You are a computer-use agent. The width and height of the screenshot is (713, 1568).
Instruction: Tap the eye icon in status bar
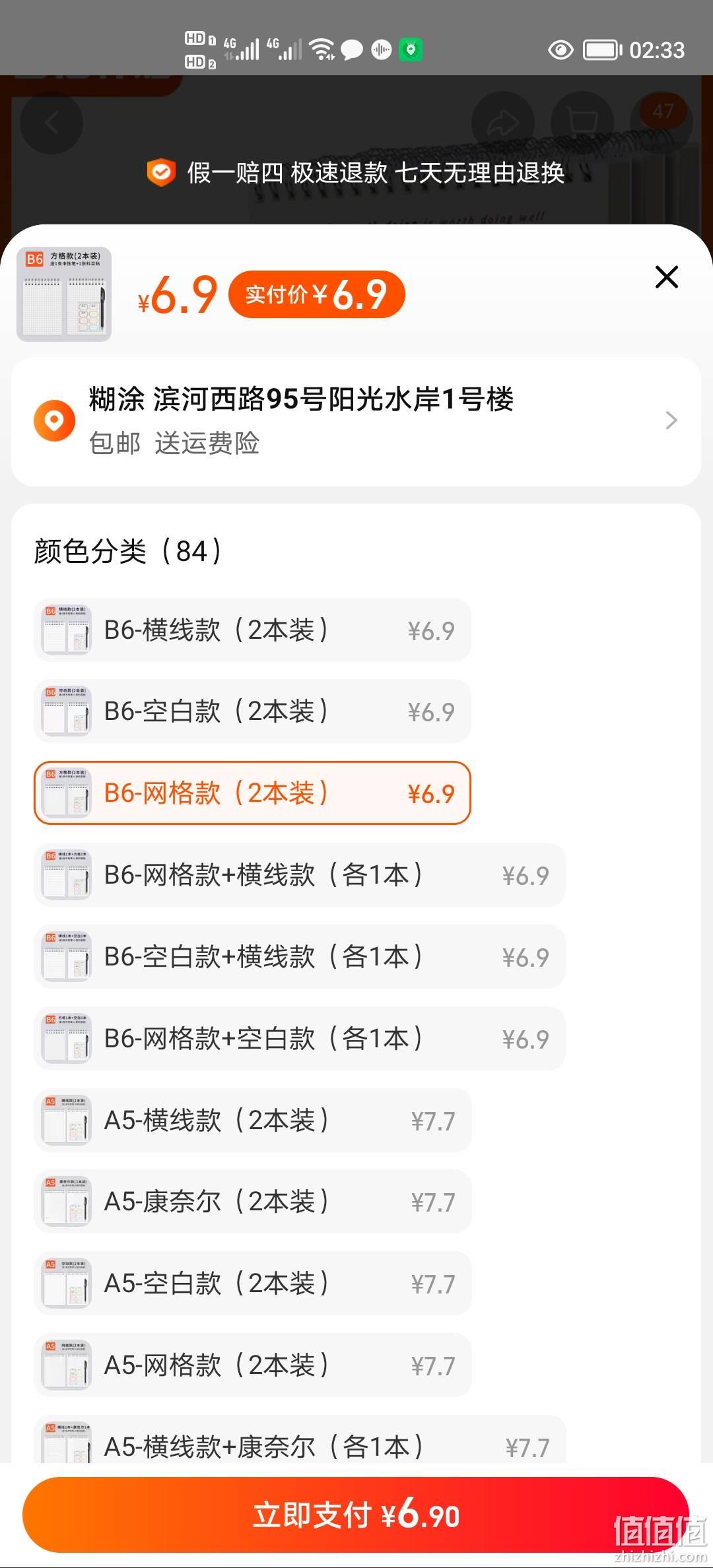coord(560,50)
